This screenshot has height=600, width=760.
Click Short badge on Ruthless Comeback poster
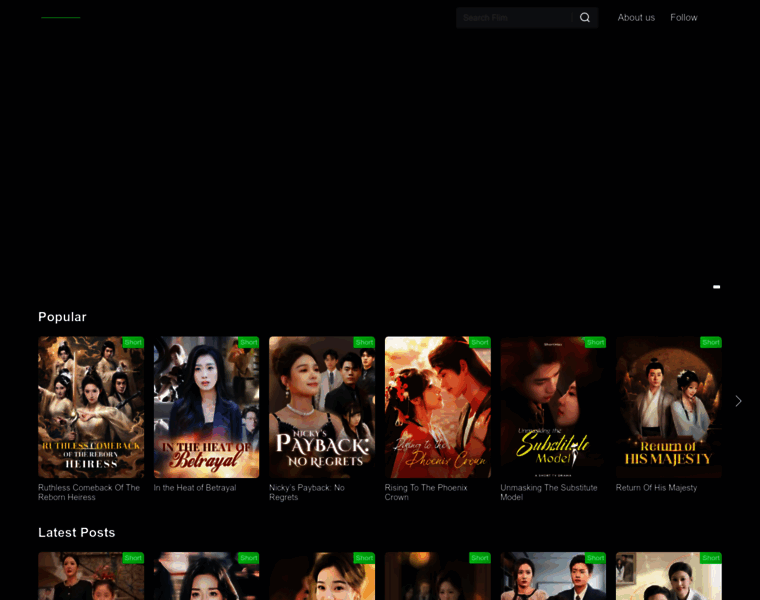click(x=133, y=342)
